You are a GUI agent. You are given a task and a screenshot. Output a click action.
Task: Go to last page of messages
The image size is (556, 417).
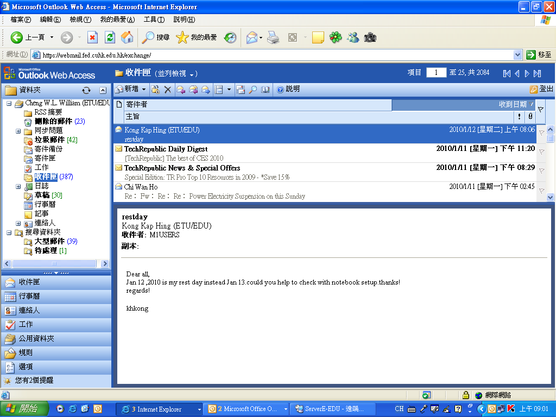pos(538,73)
